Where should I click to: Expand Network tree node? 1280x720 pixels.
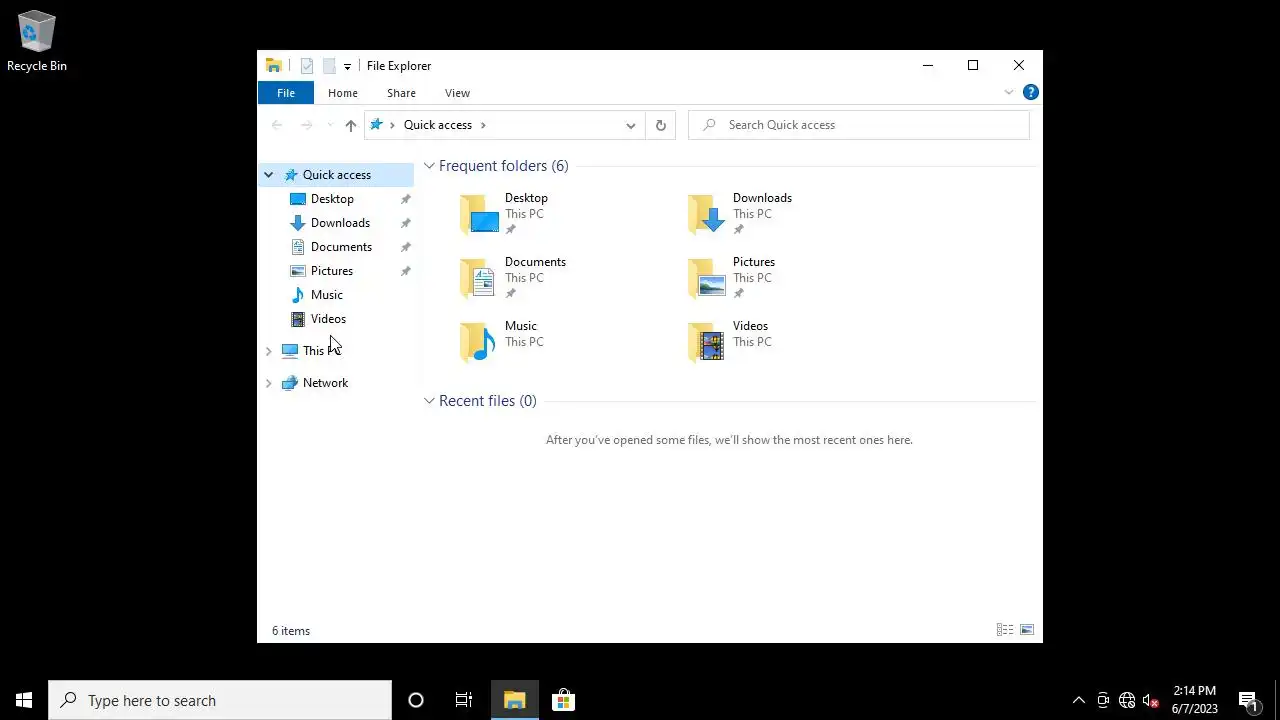268,383
